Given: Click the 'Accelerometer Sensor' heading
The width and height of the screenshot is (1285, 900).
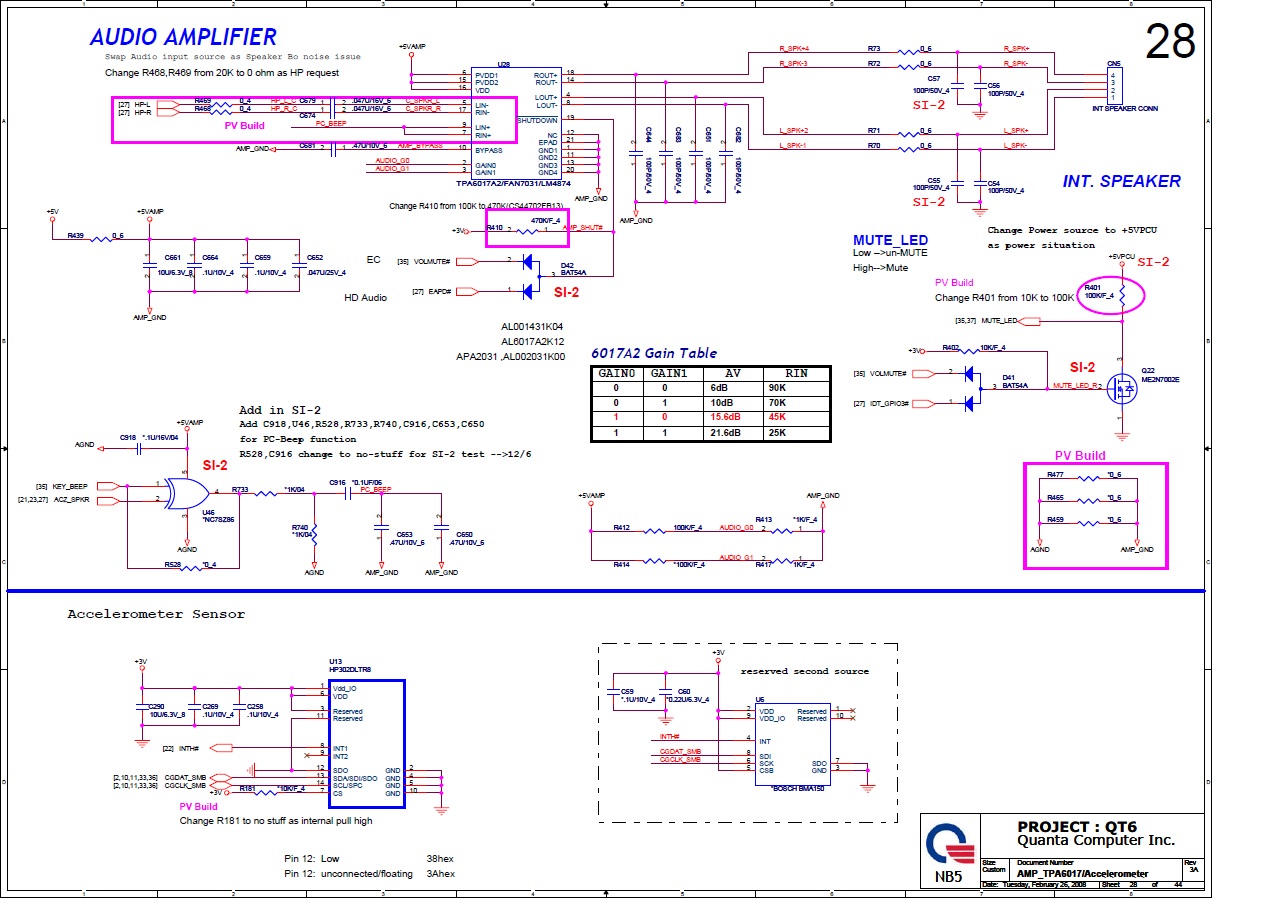Looking at the screenshot, I should click(155, 614).
